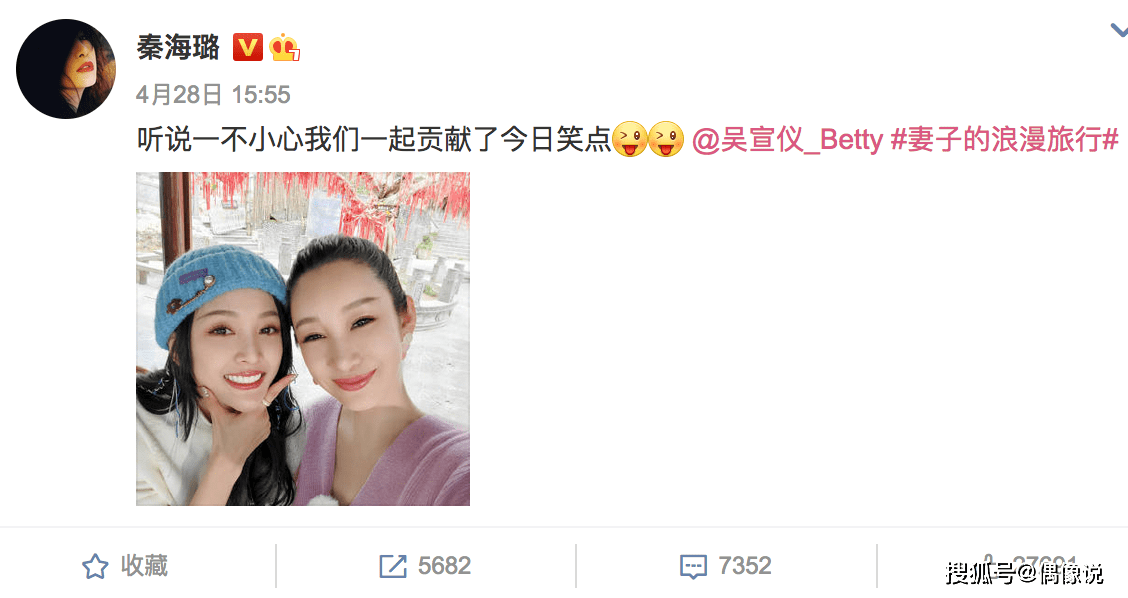Open the poster's round avatar picture
This screenshot has width=1128, height=598.
click(x=65, y=69)
